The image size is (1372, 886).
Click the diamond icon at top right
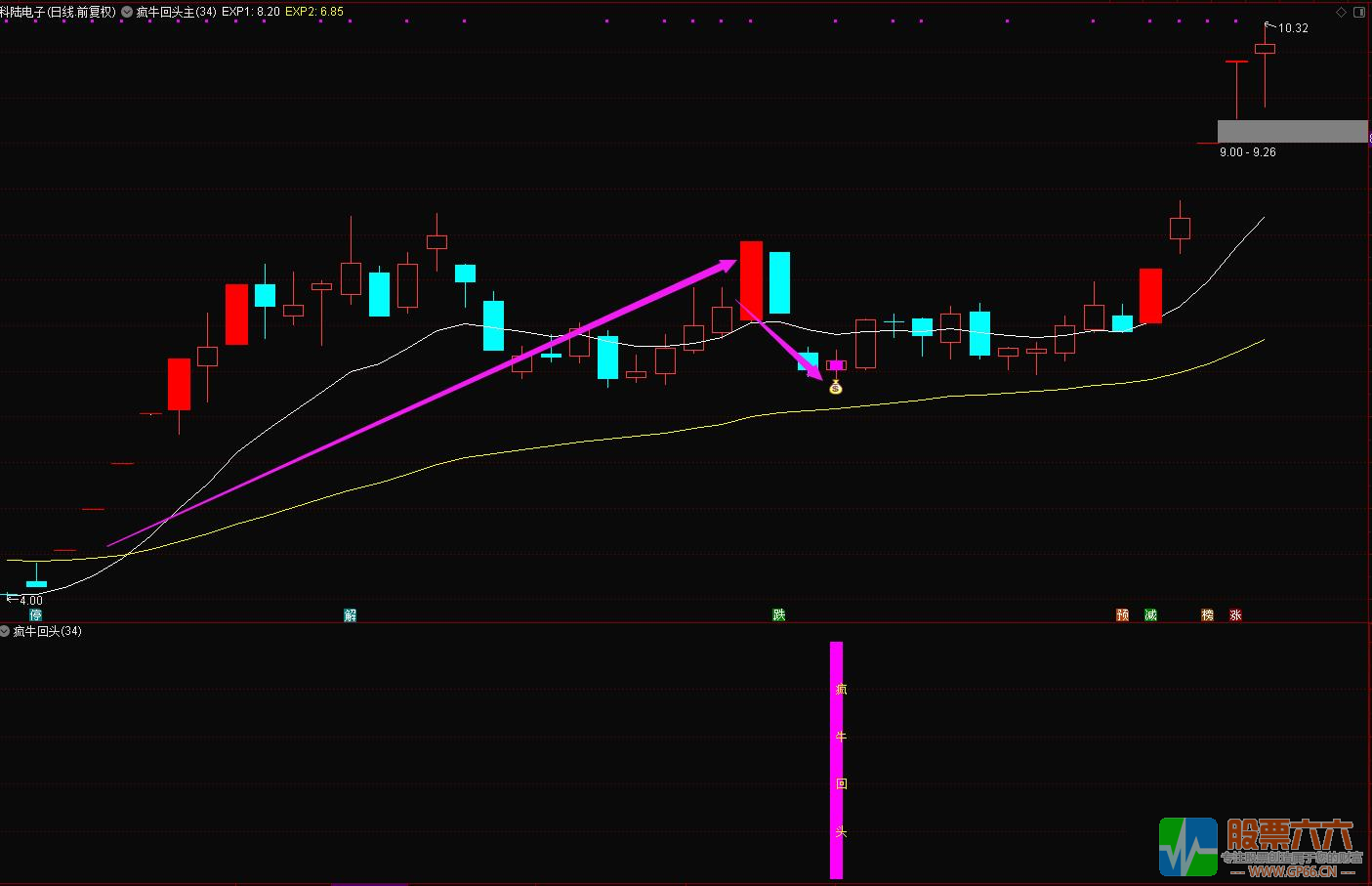pos(1341,12)
